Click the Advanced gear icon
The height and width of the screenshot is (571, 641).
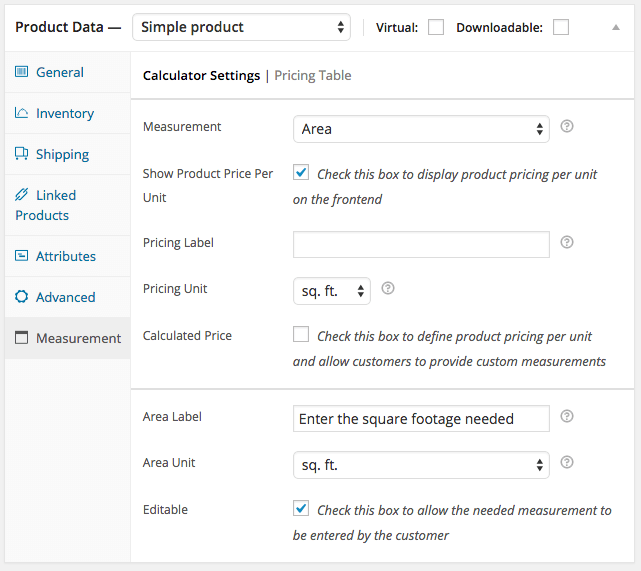click(x=22, y=297)
